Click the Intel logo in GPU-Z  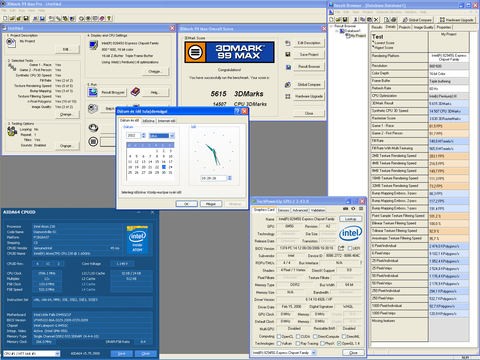pos(350,233)
